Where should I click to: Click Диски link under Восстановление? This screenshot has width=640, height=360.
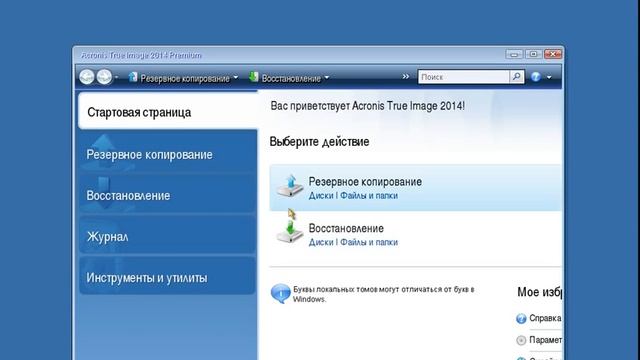(321, 242)
